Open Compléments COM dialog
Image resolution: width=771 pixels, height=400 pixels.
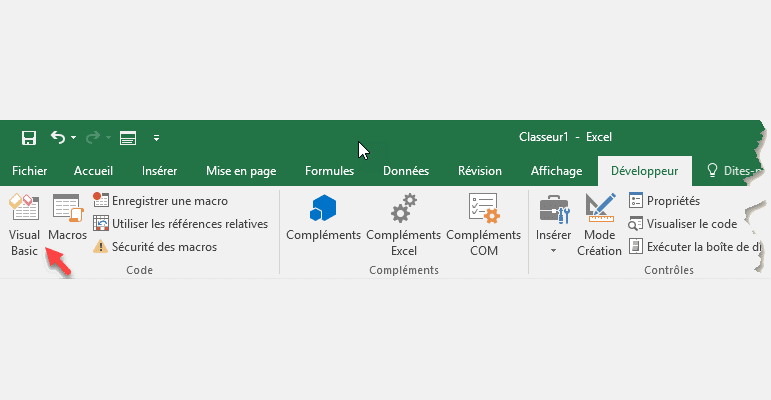483,225
